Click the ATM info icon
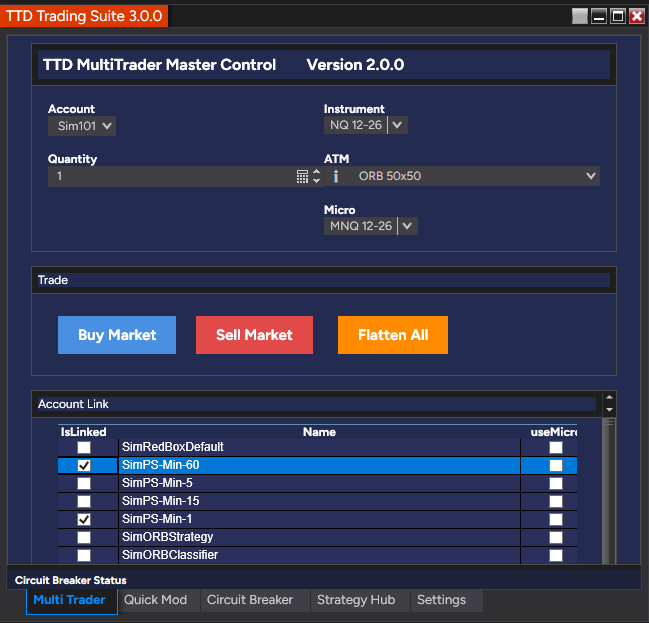The image size is (649, 623). [x=336, y=176]
